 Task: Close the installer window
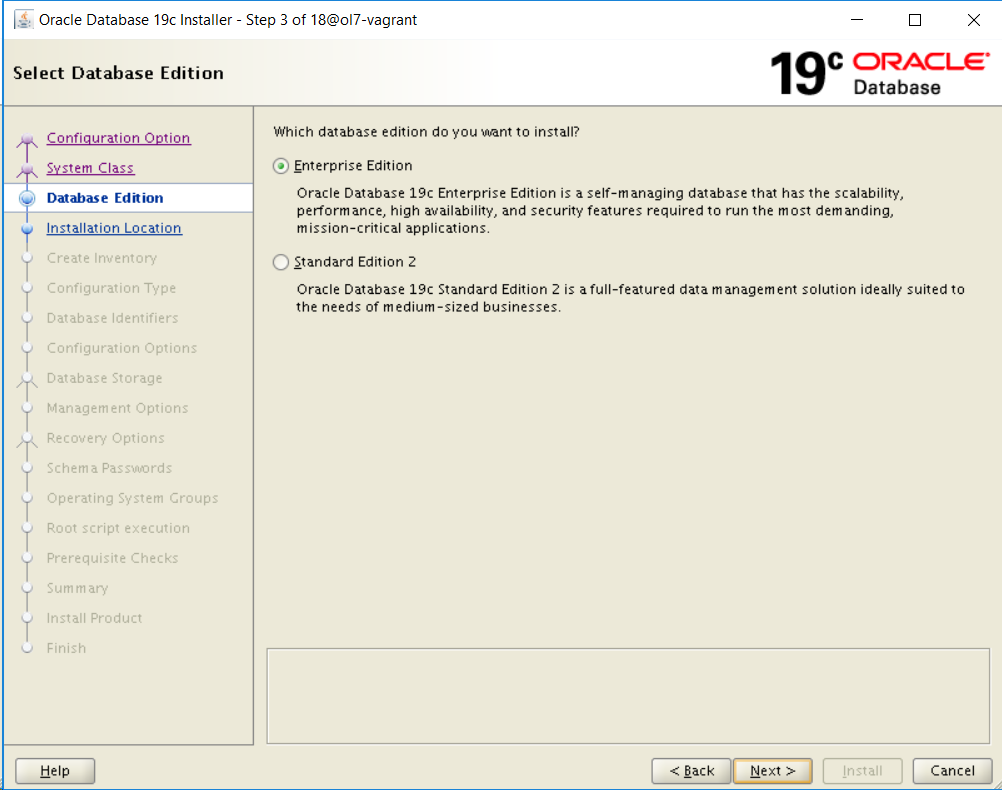(x=973, y=20)
